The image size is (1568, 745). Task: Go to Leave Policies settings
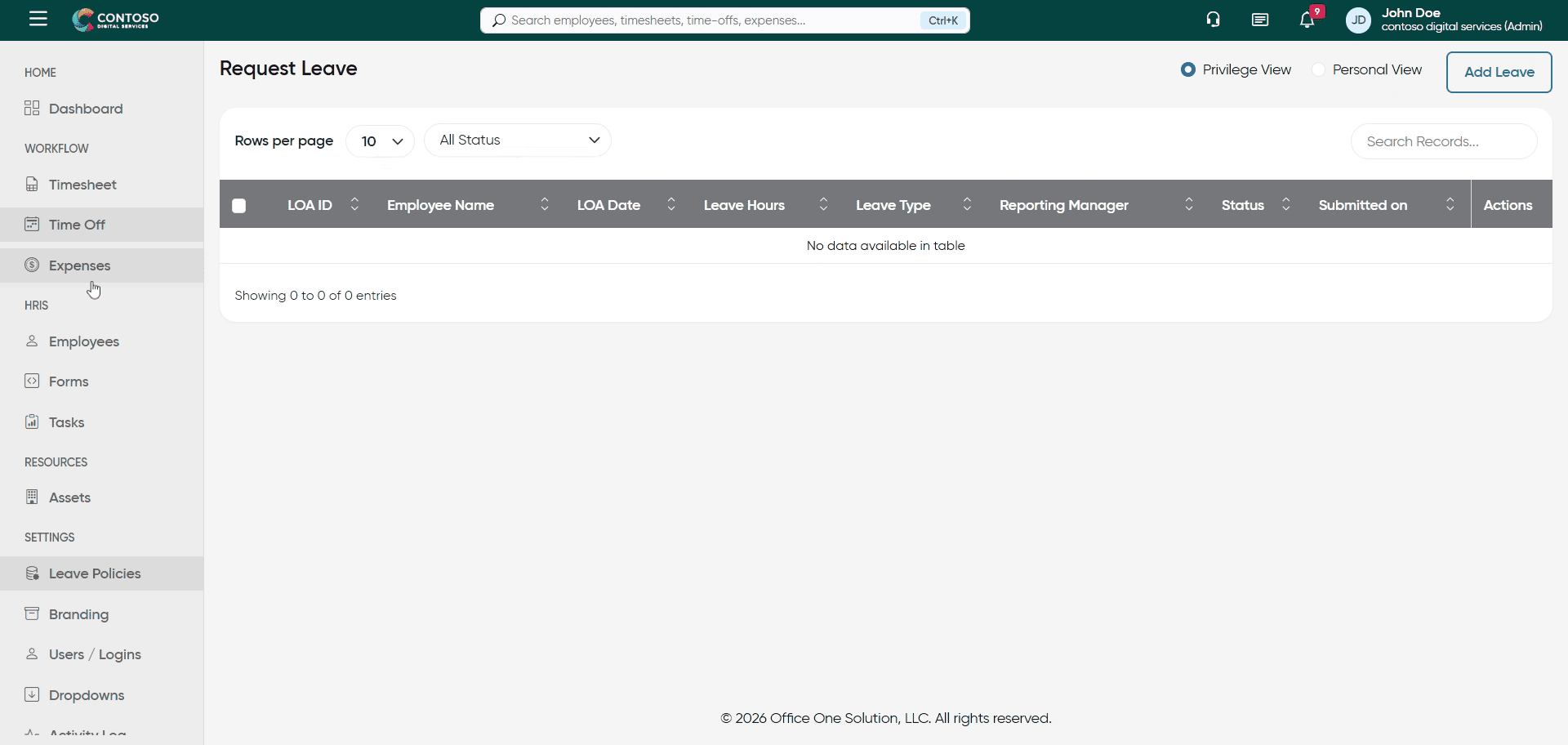pos(95,573)
